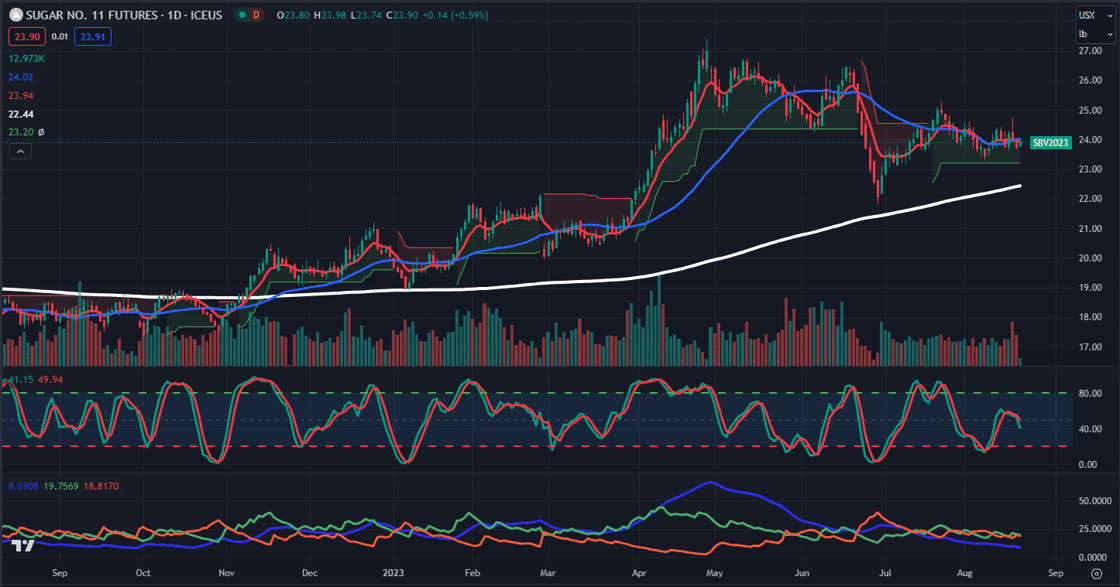Image resolution: width=1120 pixels, height=587 pixels.
Task: Click the Aug label on time axis
Action: (965, 573)
